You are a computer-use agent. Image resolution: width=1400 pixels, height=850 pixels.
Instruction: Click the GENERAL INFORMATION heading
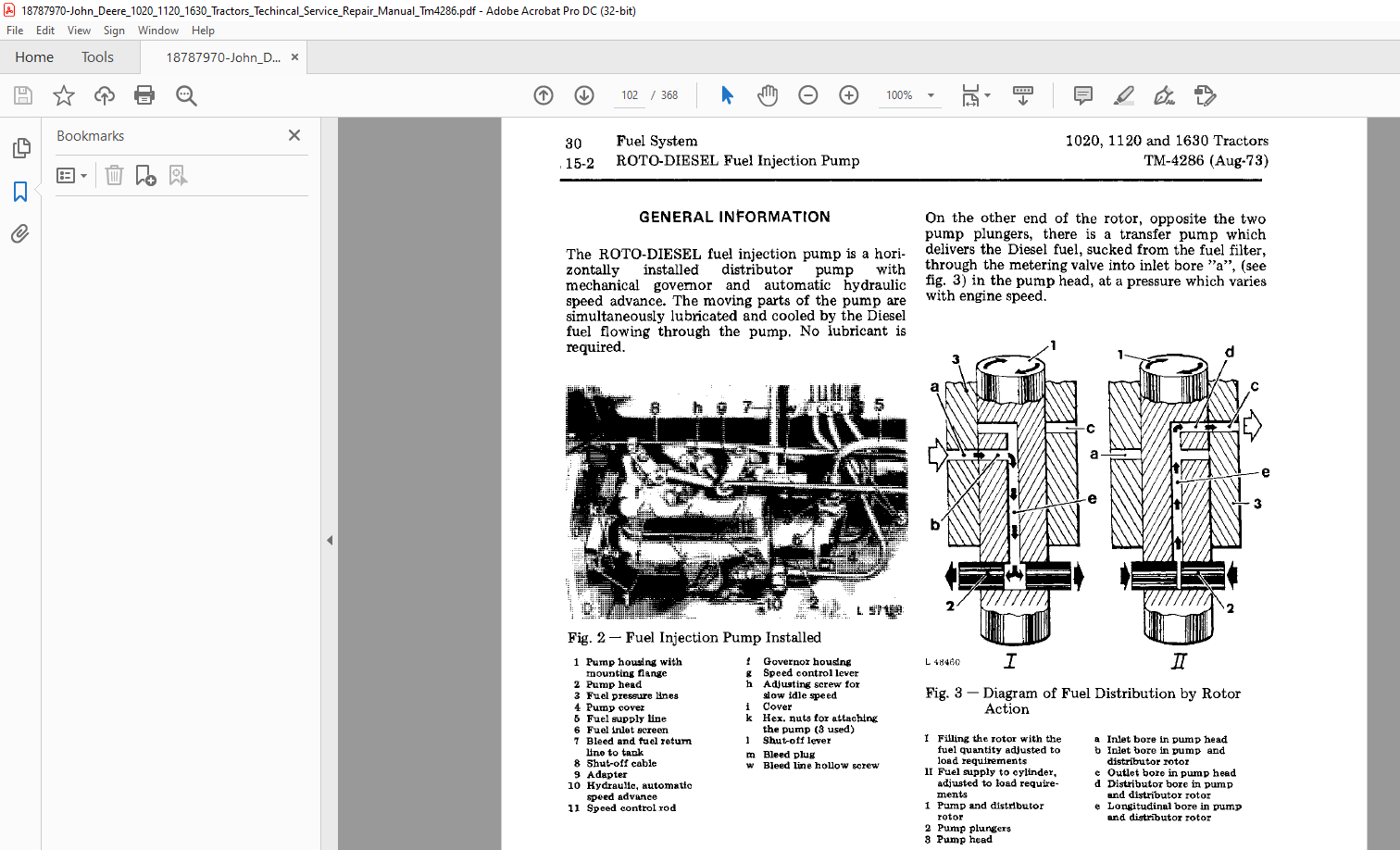point(734,217)
